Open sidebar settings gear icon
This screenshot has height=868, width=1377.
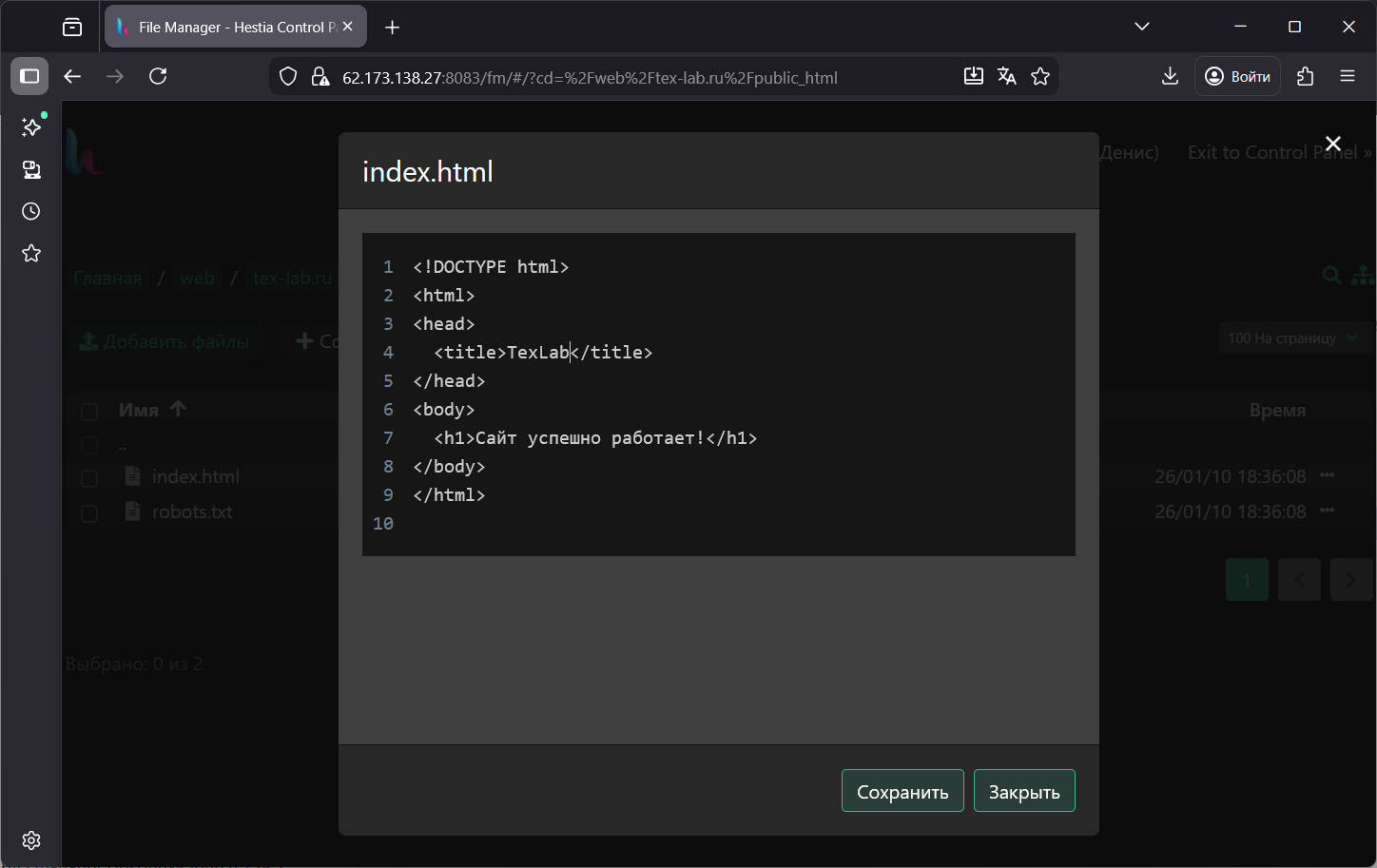coord(31,840)
